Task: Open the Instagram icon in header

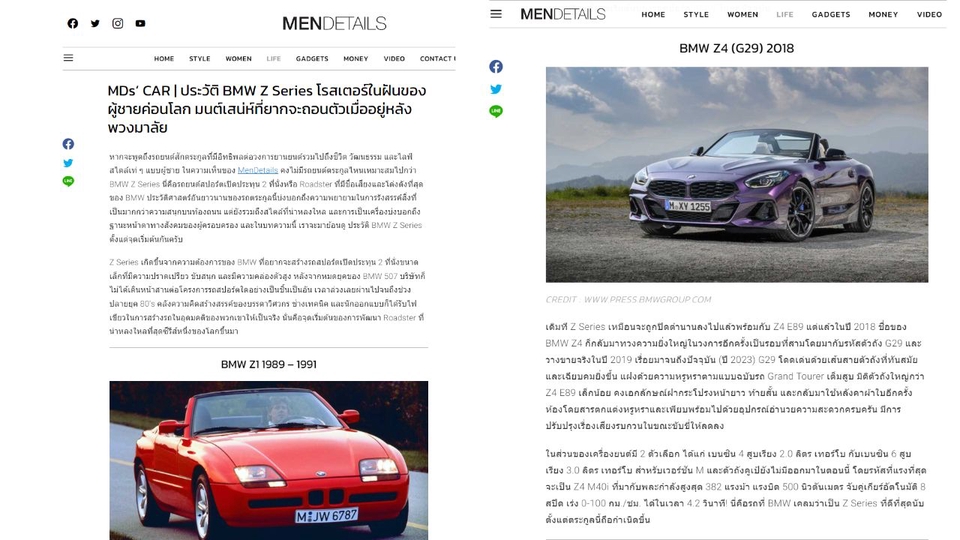Action: (118, 23)
